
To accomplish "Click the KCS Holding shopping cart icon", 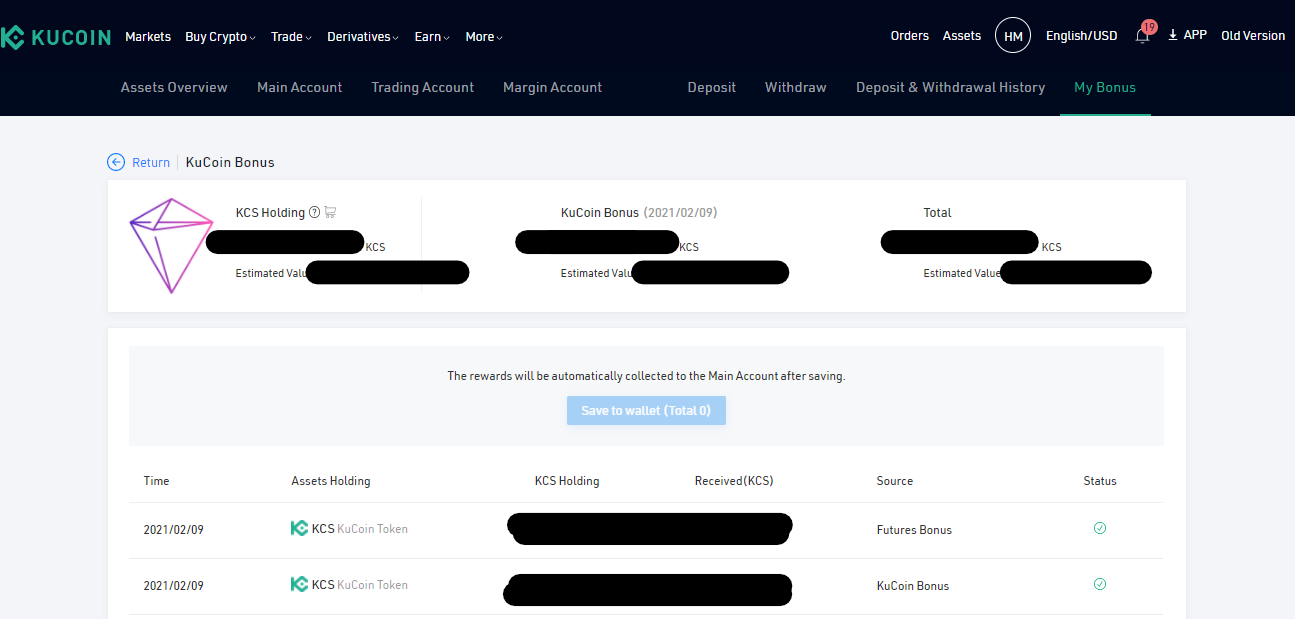I will (x=330, y=212).
